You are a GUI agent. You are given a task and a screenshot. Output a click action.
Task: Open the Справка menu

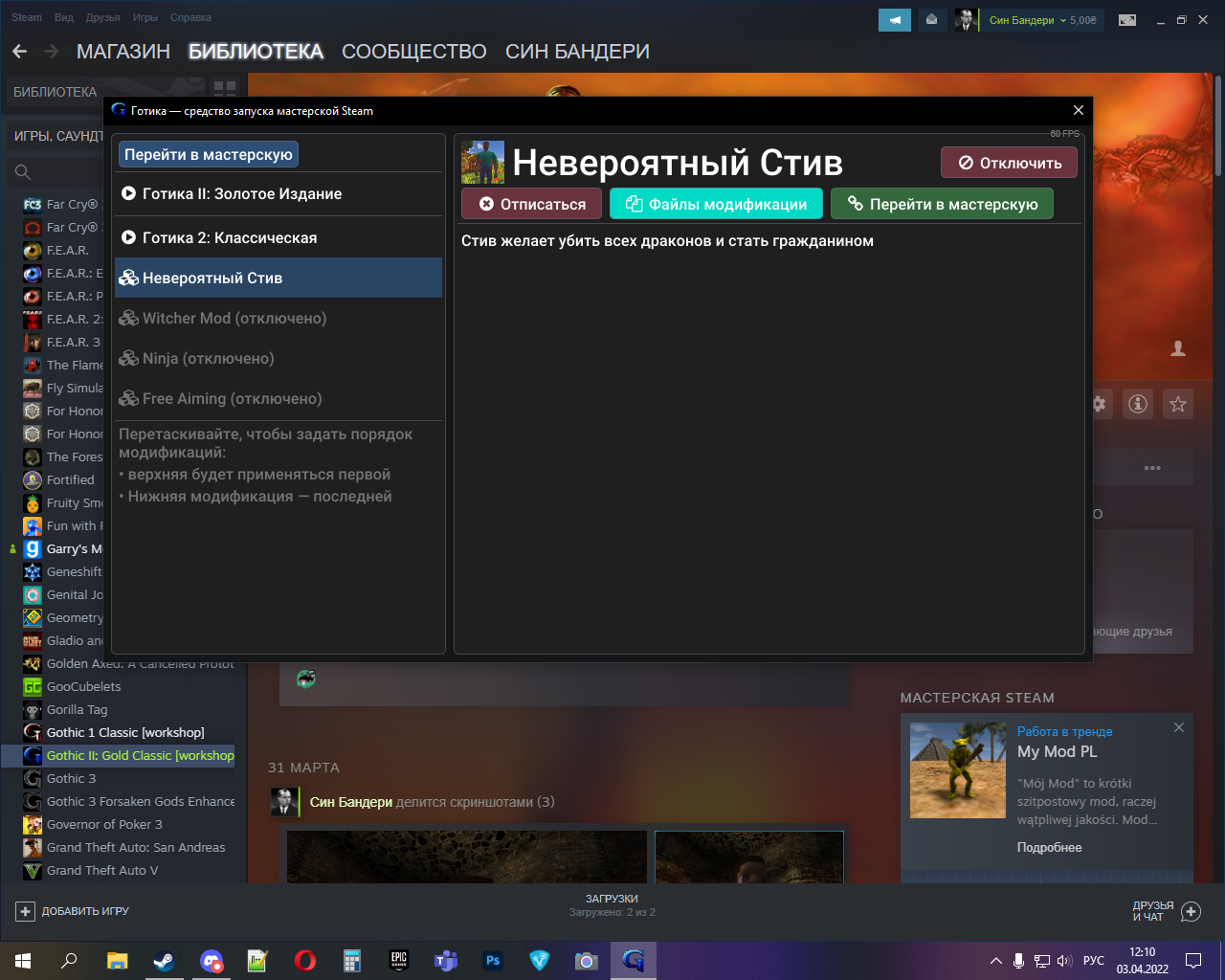tap(191, 17)
